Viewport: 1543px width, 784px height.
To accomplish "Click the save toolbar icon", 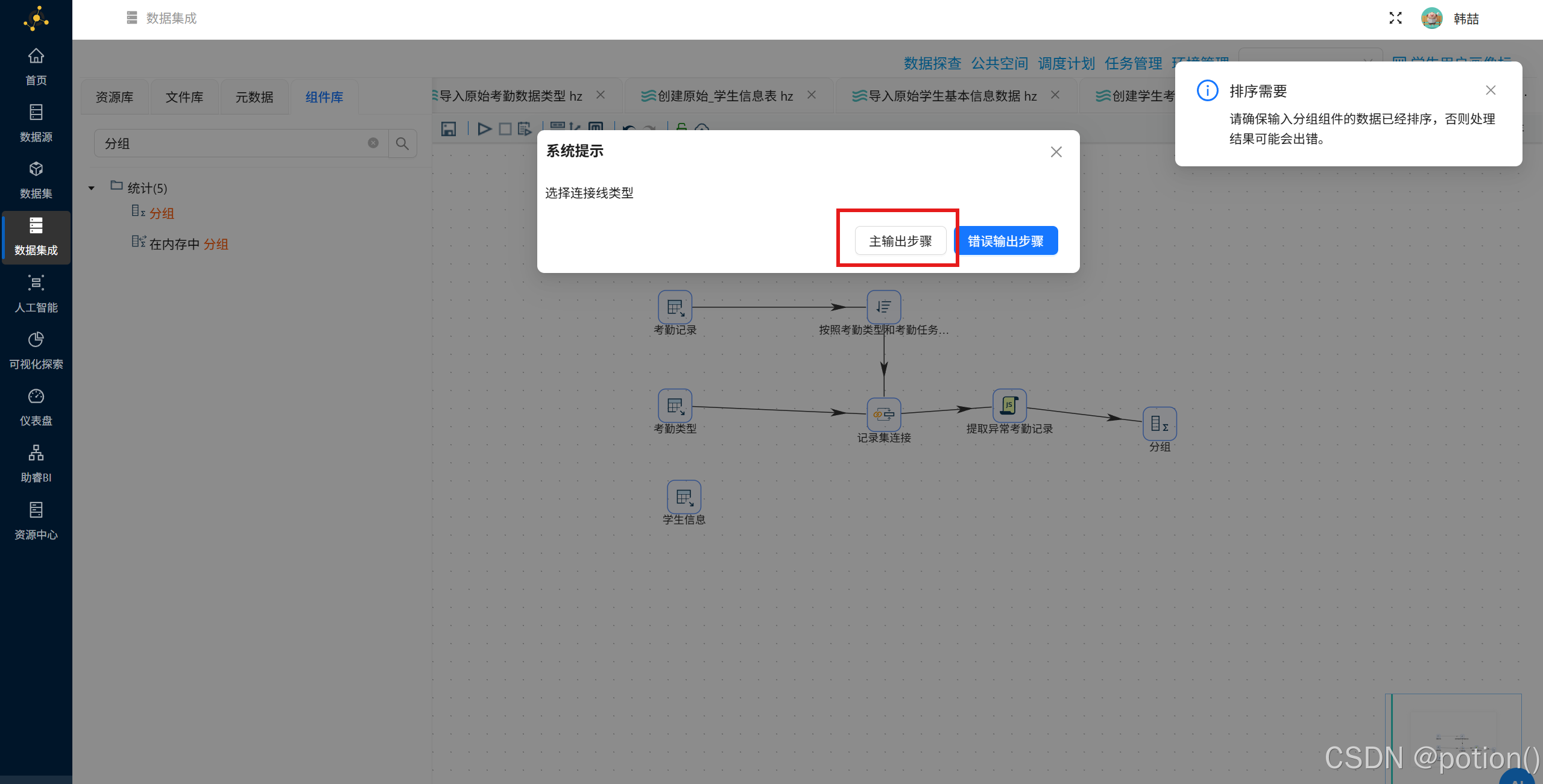I will tap(449, 128).
